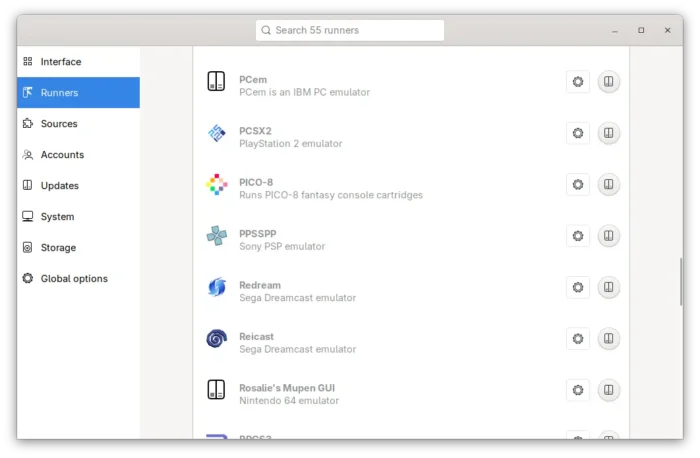The width and height of the screenshot is (700, 458).
Task: Select 'Runs PICO-8 fantasy console cartridges' text
Action: click(x=331, y=195)
